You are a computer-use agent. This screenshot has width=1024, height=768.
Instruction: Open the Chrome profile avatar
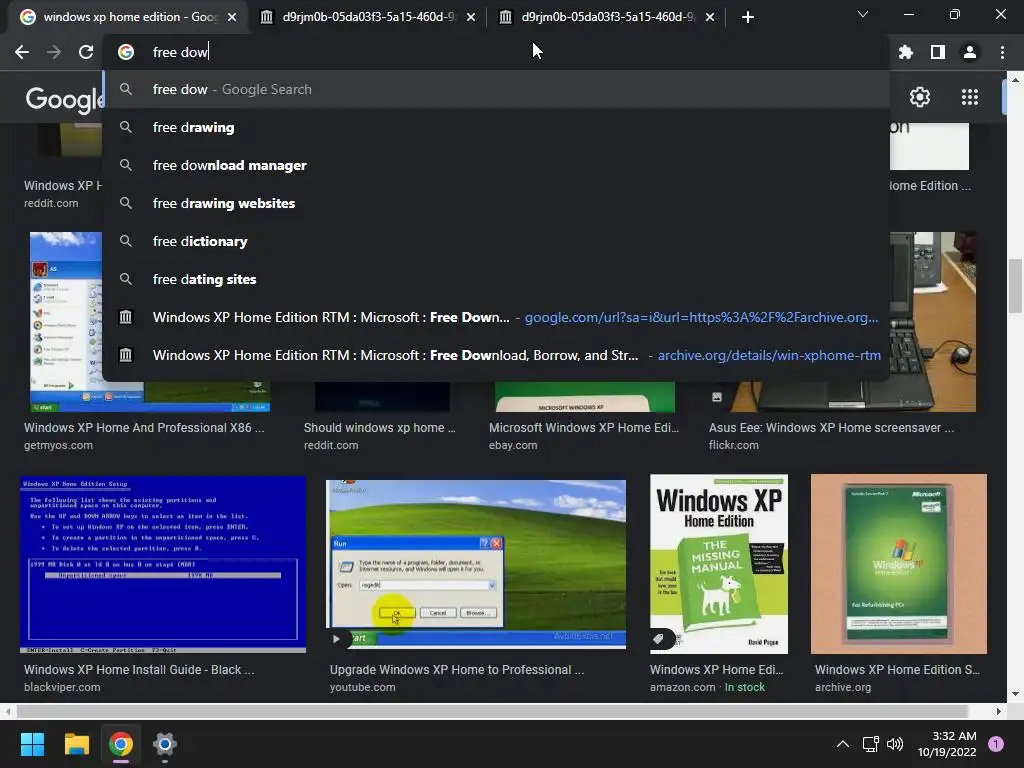pos(970,52)
